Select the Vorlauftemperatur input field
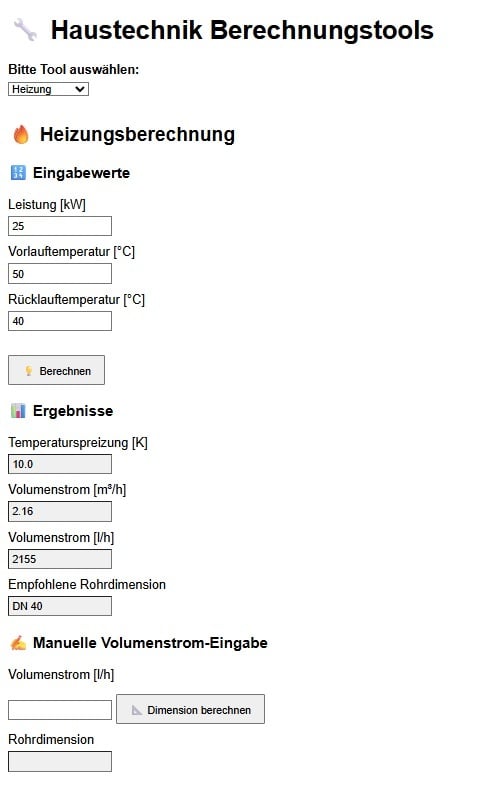 60,274
